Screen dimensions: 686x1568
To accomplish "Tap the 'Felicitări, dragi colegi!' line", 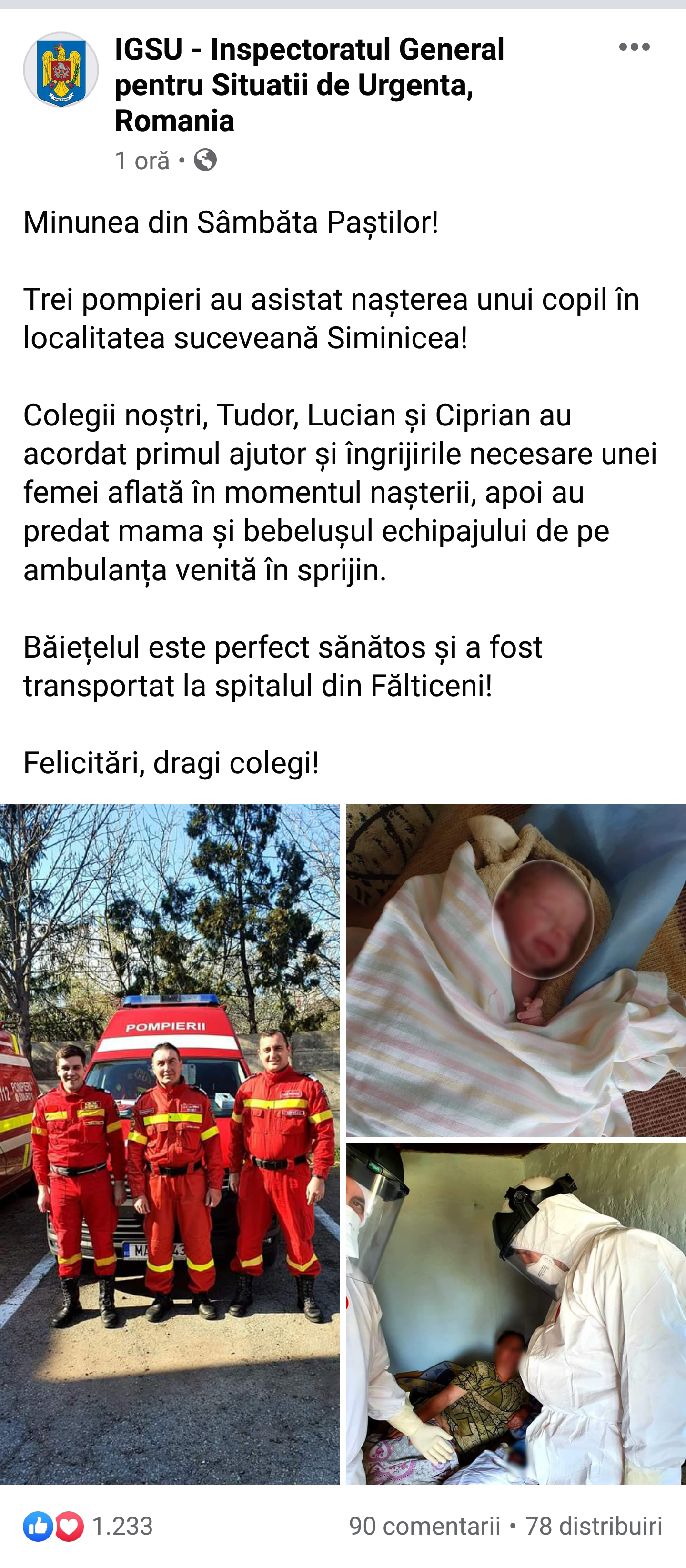I will pyautogui.click(x=171, y=763).
